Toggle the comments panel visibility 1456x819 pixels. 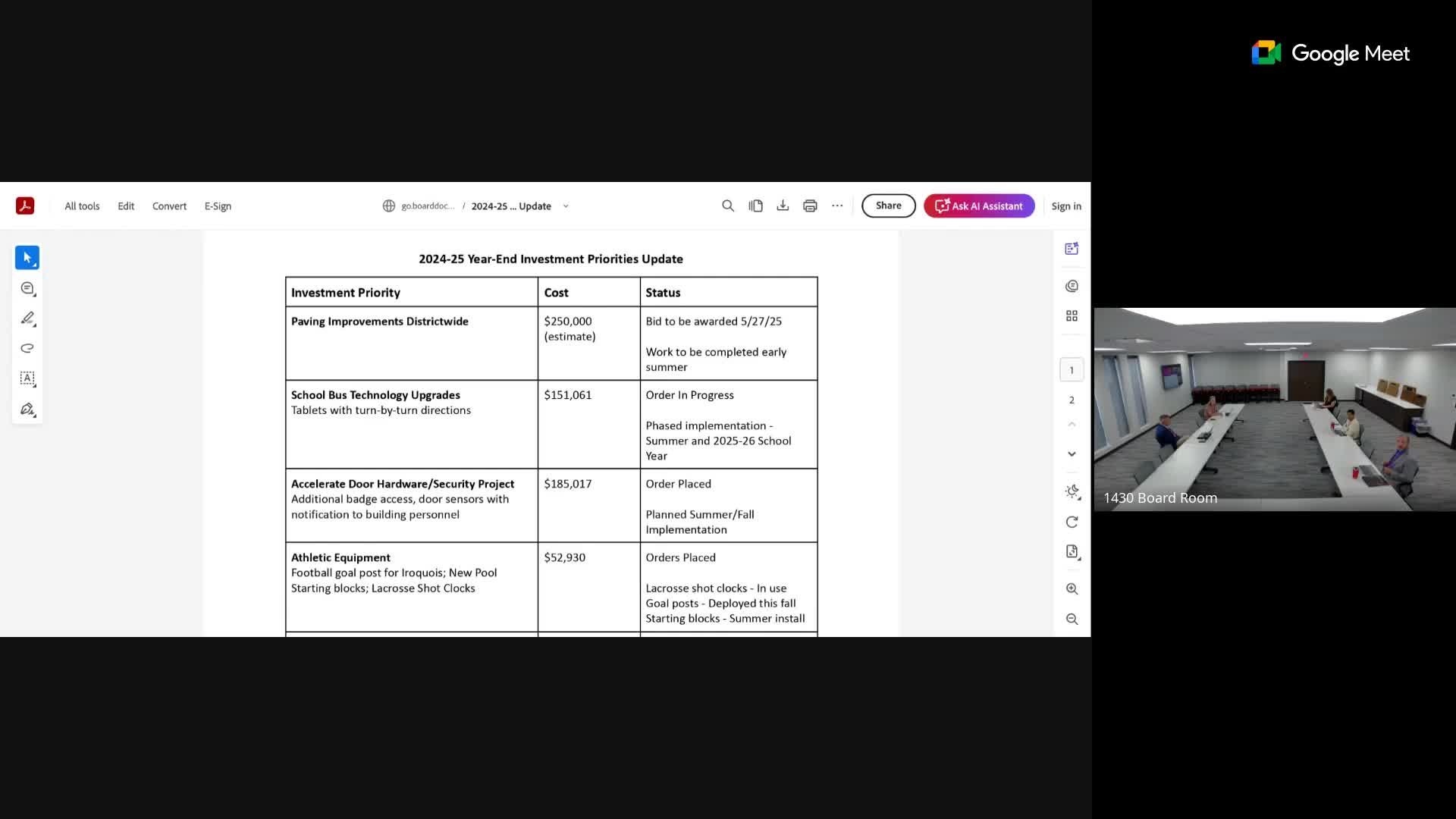[x=1072, y=286]
